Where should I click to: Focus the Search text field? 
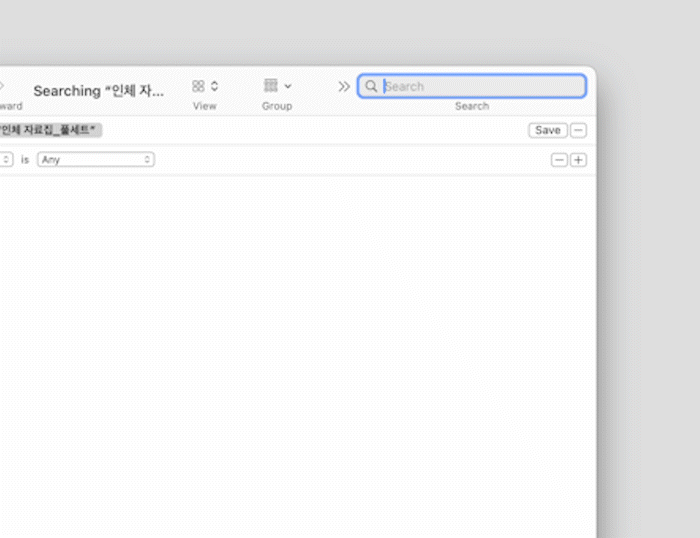[480, 87]
